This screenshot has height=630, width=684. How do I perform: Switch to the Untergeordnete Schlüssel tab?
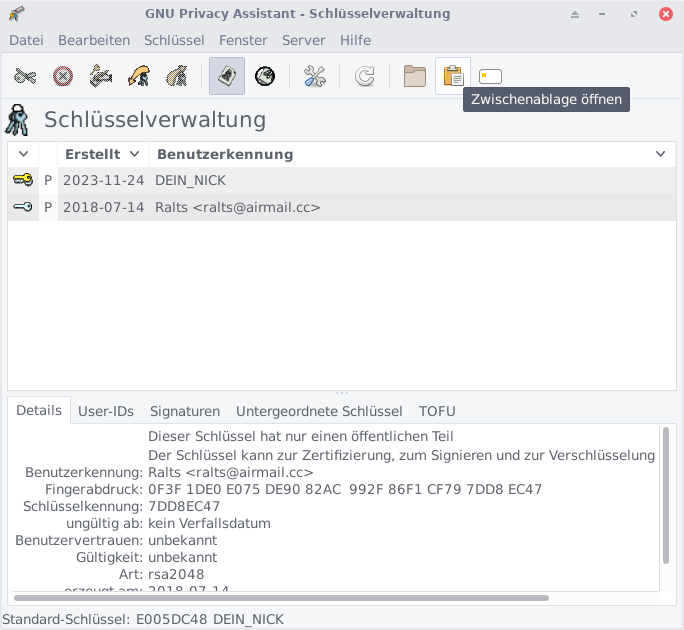pos(319,411)
